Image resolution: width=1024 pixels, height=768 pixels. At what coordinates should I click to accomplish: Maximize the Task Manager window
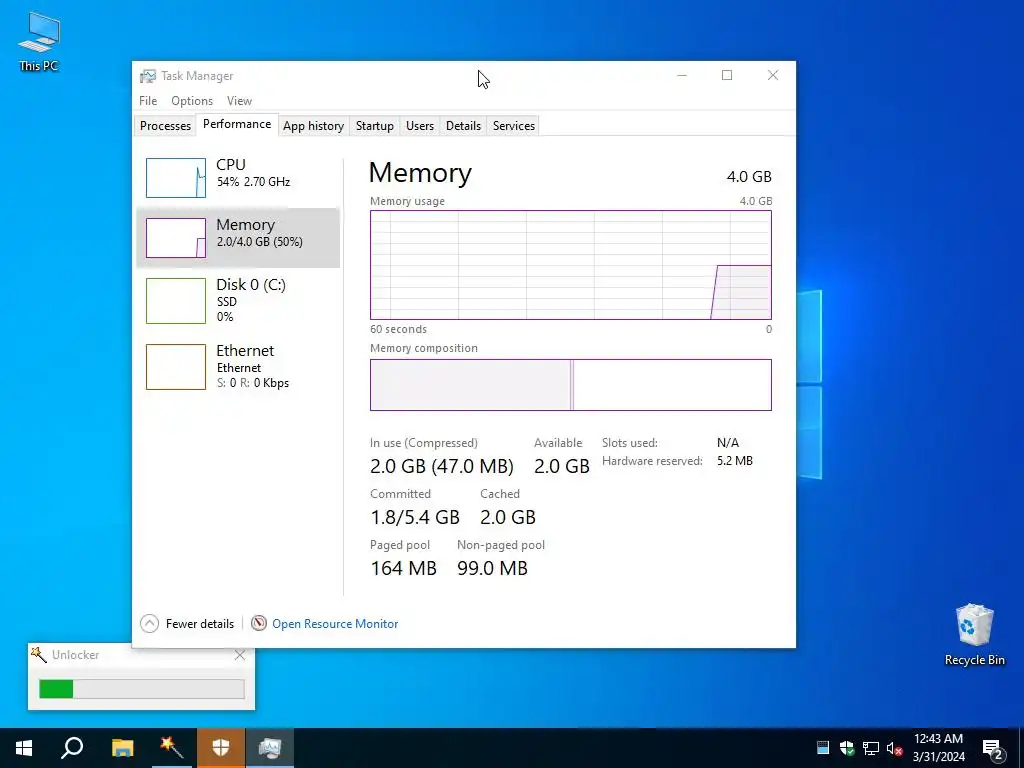[x=727, y=76]
